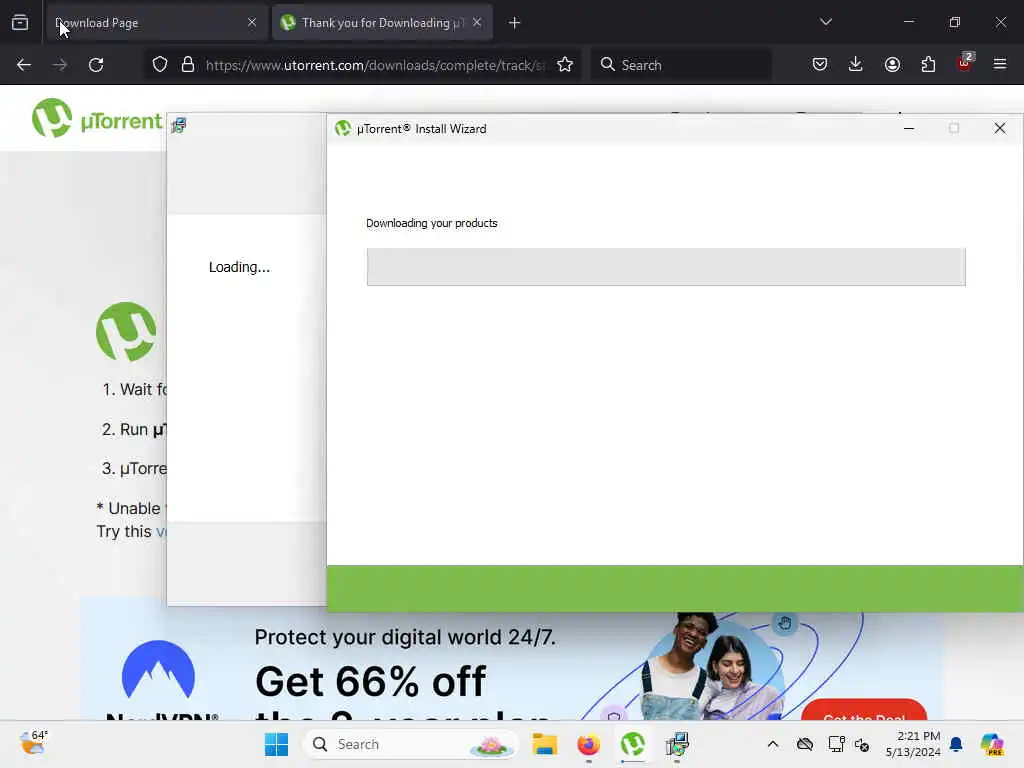View site security padlock information
Viewport: 1024px width, 768px height.
(x=188, y=65)
